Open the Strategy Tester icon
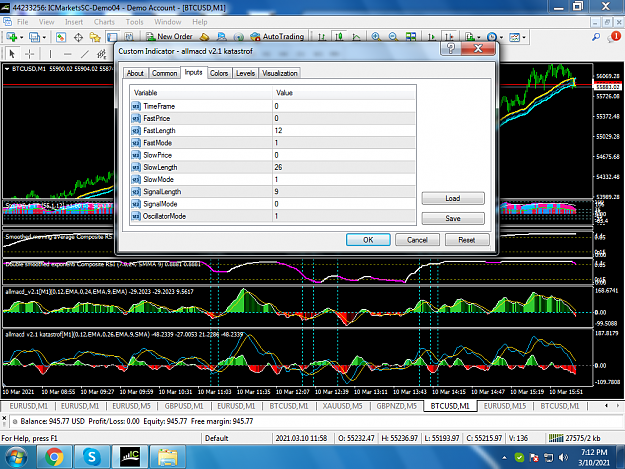 pos(129,37)
